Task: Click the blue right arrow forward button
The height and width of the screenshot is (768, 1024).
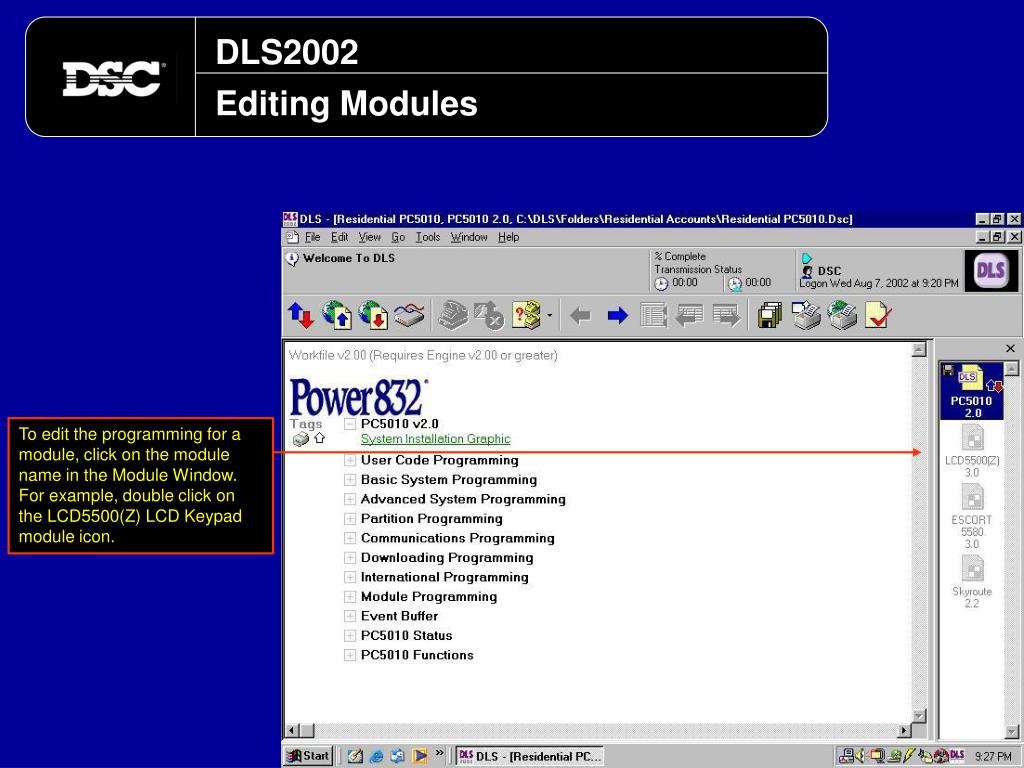Action: click(x=617, y=316)
